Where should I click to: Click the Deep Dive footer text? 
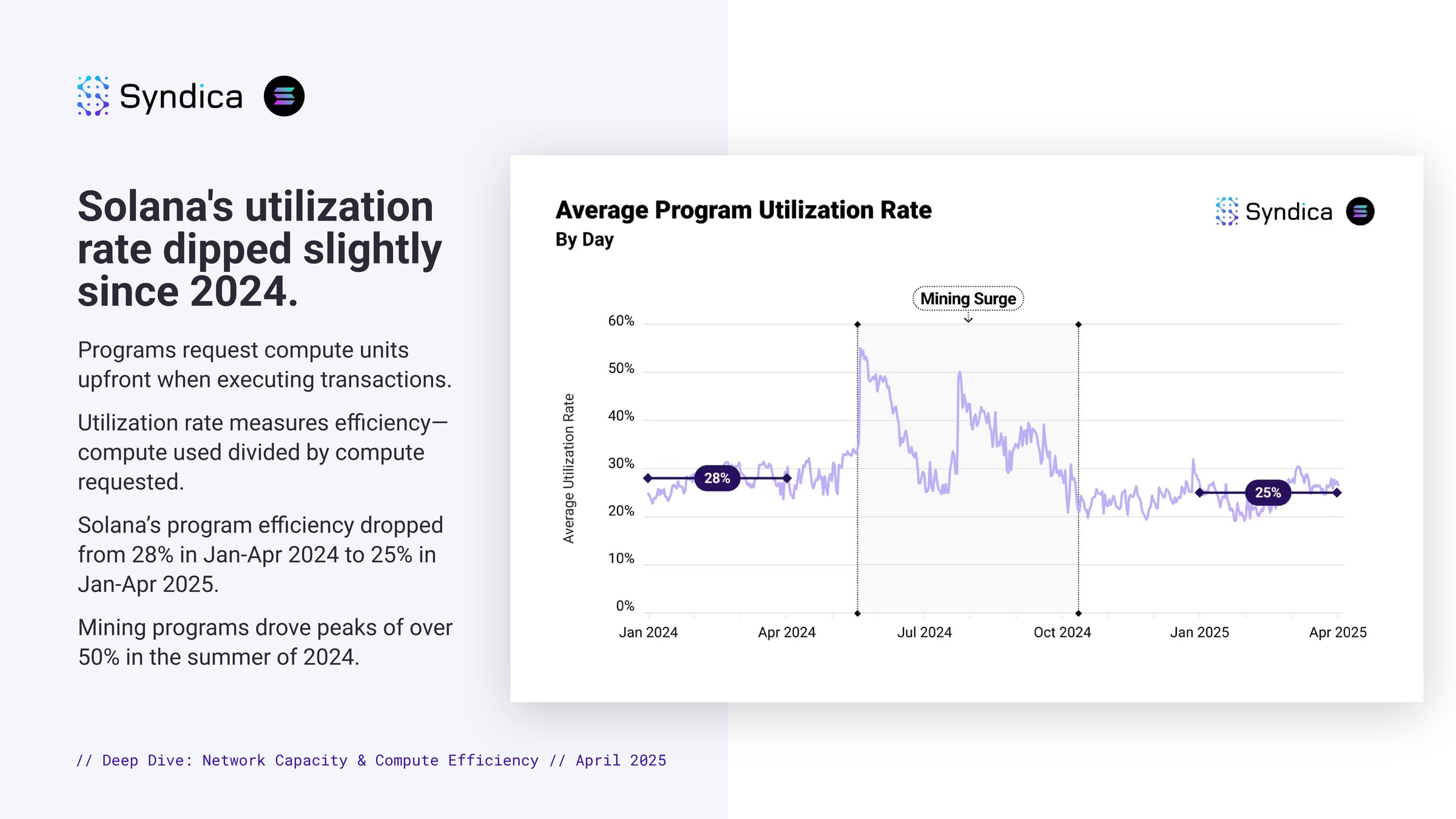[371, 760]
